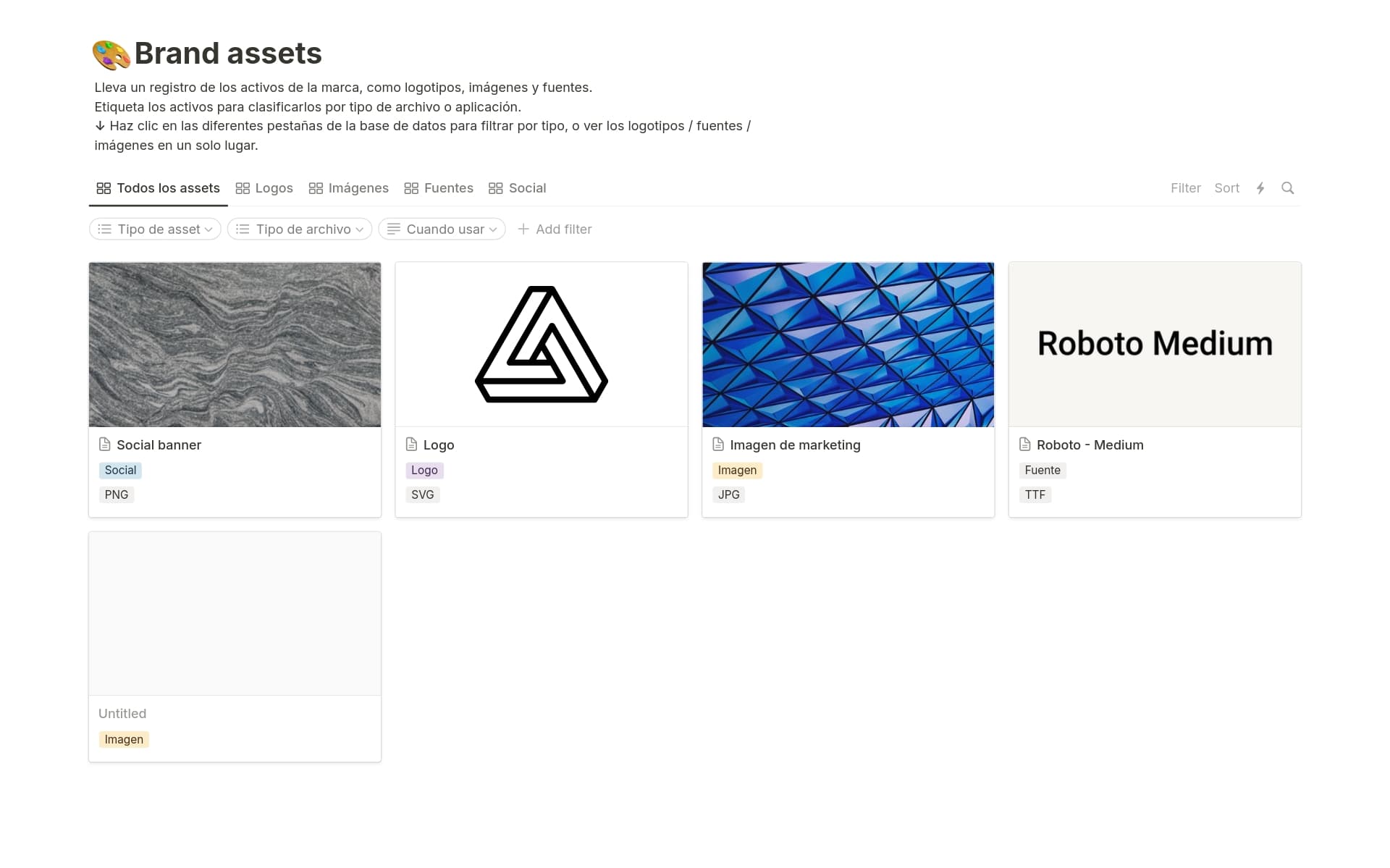
Task: Click the Sort button
Action: point(1226,188)
